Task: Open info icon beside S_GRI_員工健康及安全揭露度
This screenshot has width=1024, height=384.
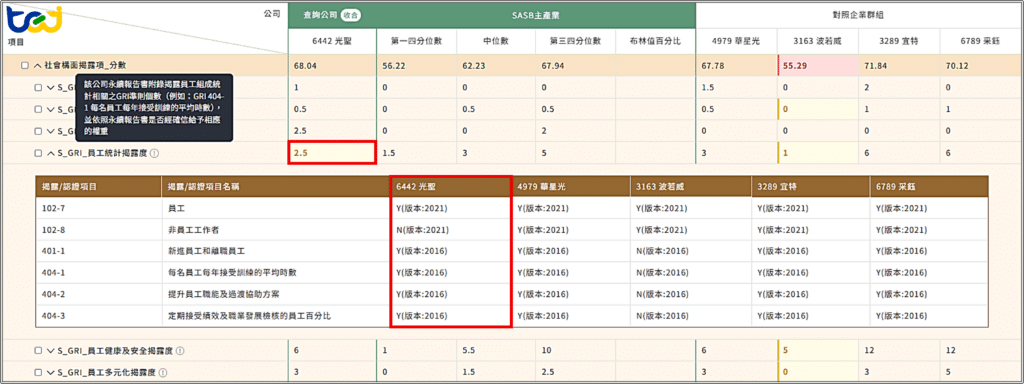Action: (x=180, y=351)
